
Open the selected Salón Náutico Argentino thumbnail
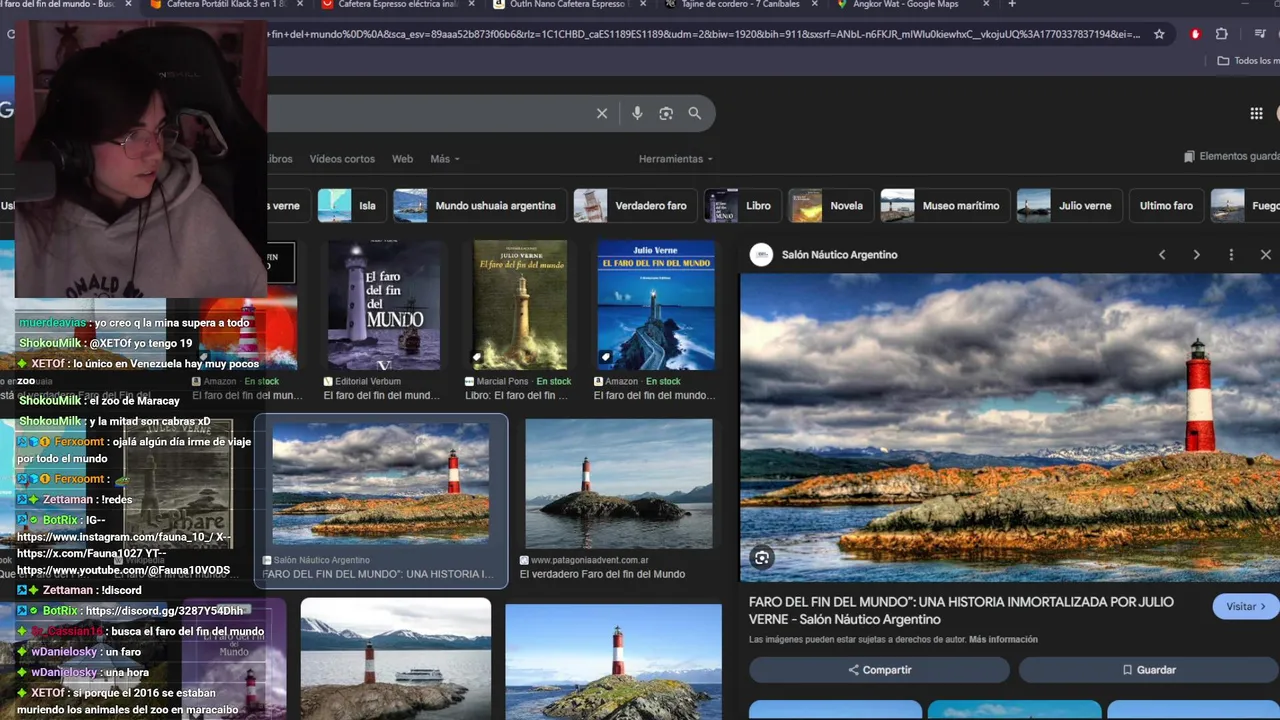381,484
